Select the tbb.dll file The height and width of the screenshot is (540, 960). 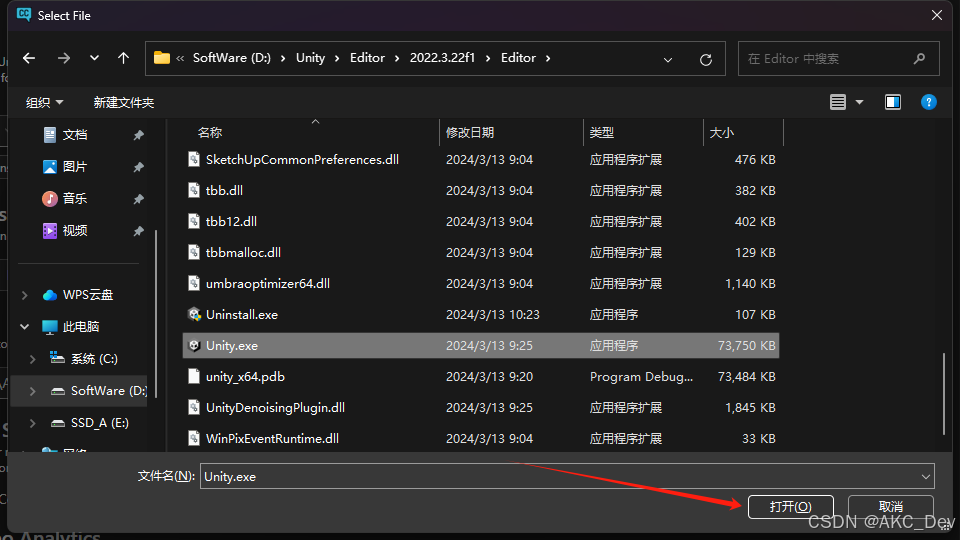click(481, 190)
